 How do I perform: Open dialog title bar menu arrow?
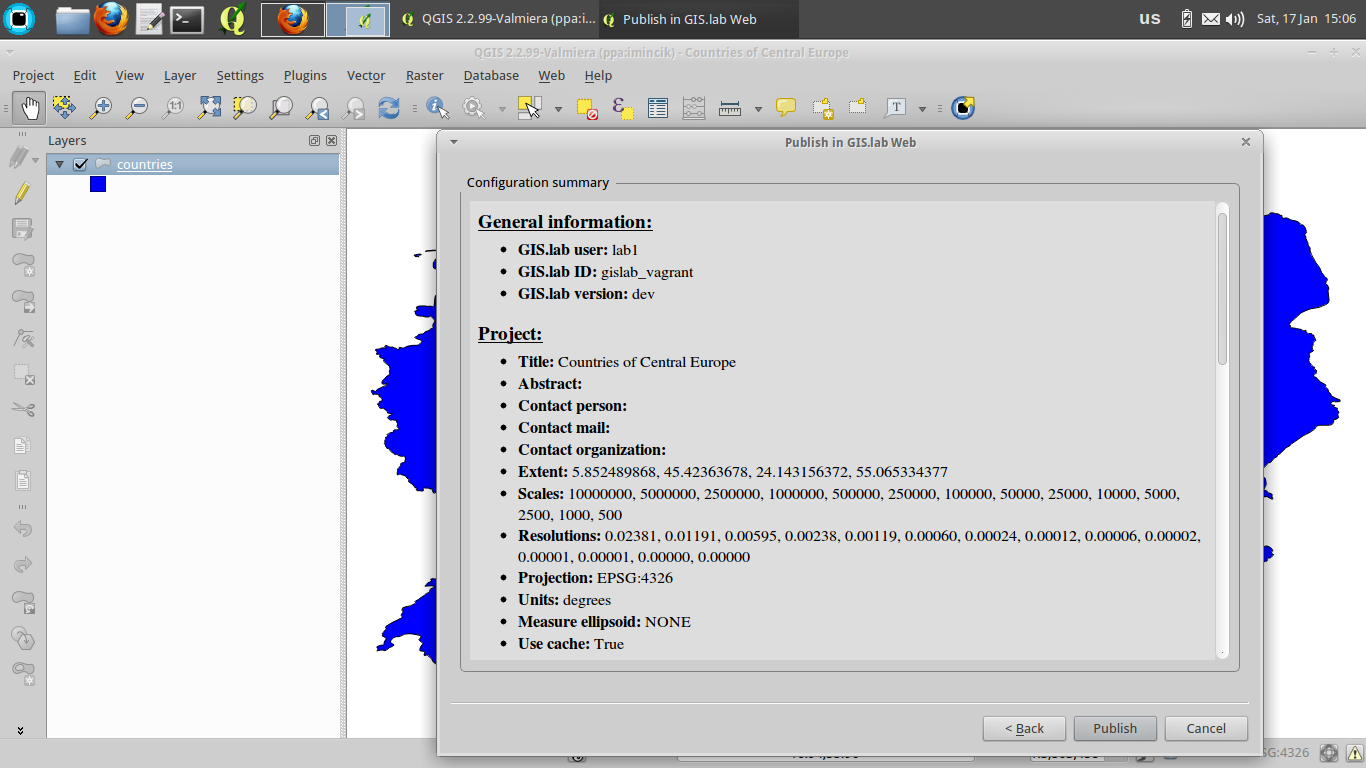point(454,142)
